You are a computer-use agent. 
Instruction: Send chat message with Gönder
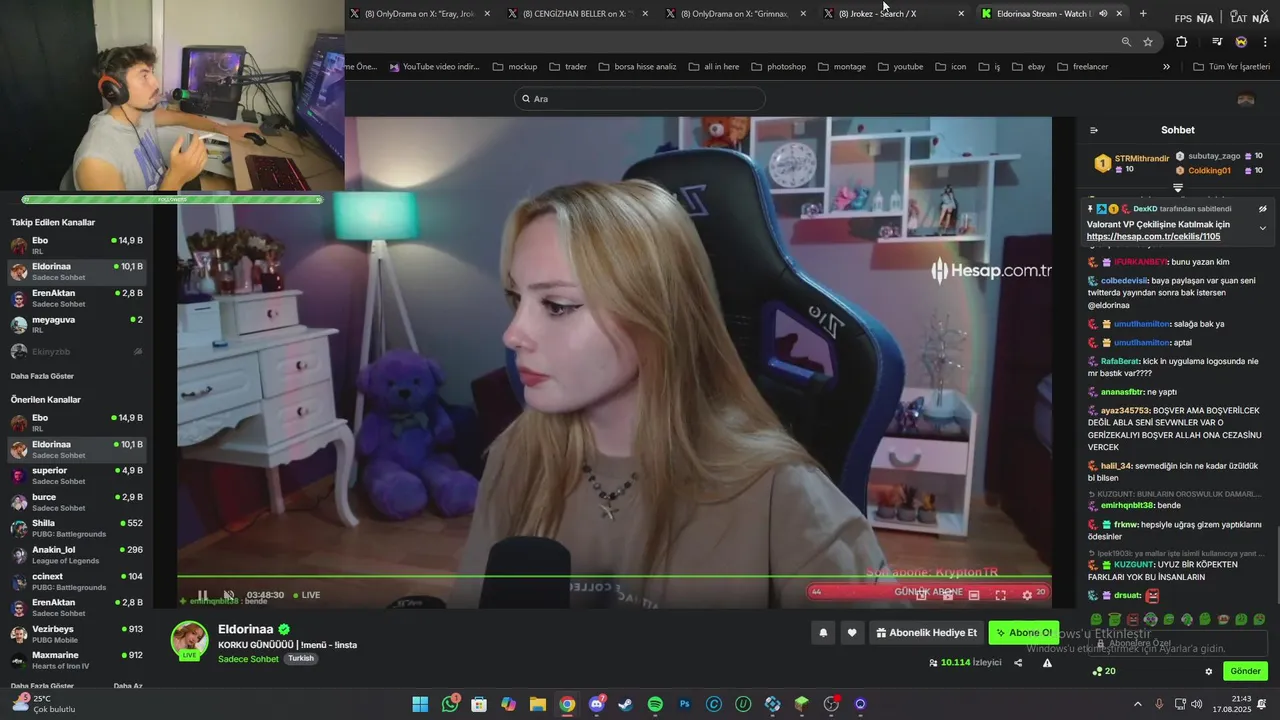(1245, 671)
